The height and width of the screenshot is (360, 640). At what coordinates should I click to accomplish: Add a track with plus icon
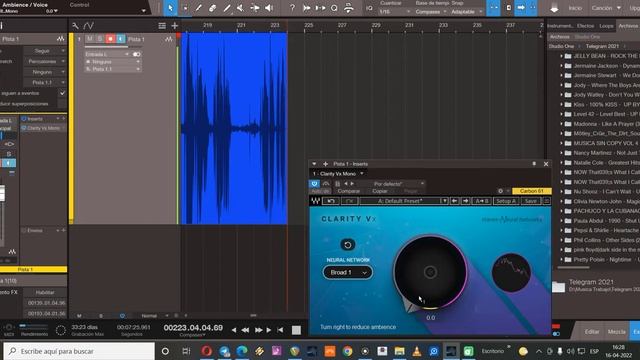pos(175,26)
